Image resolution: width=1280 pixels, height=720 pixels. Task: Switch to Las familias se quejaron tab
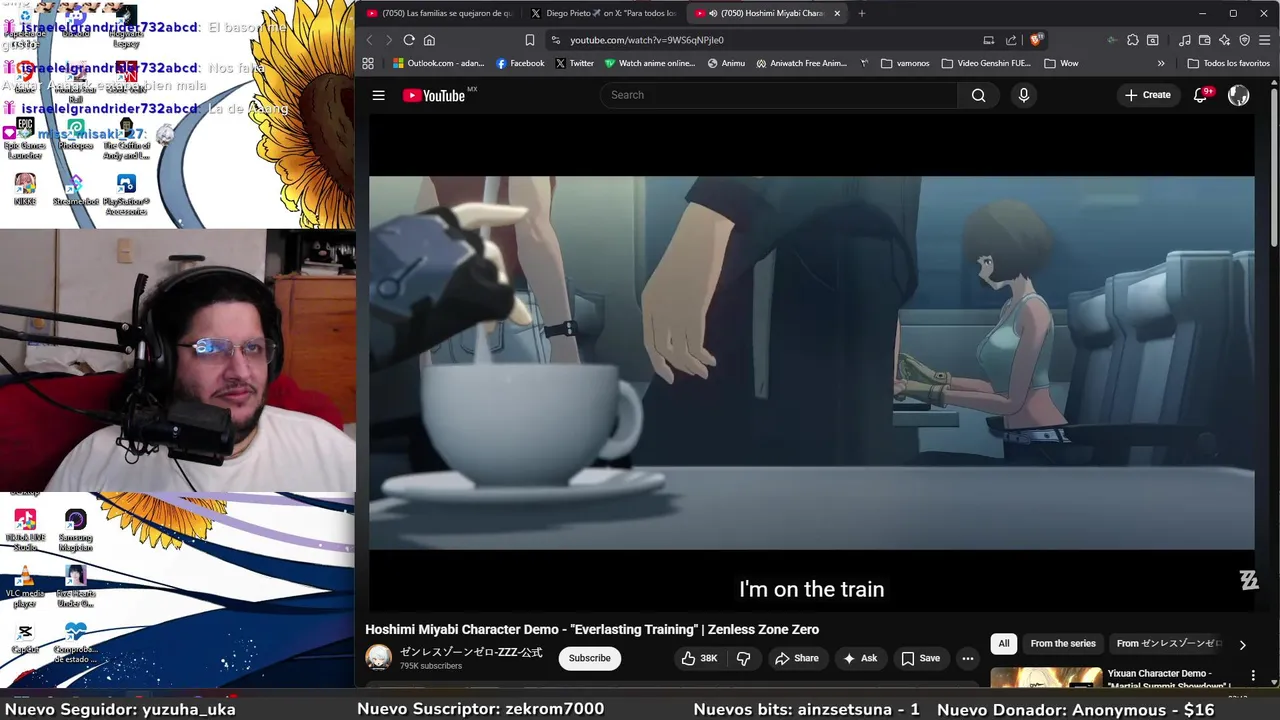pos(439,13)
